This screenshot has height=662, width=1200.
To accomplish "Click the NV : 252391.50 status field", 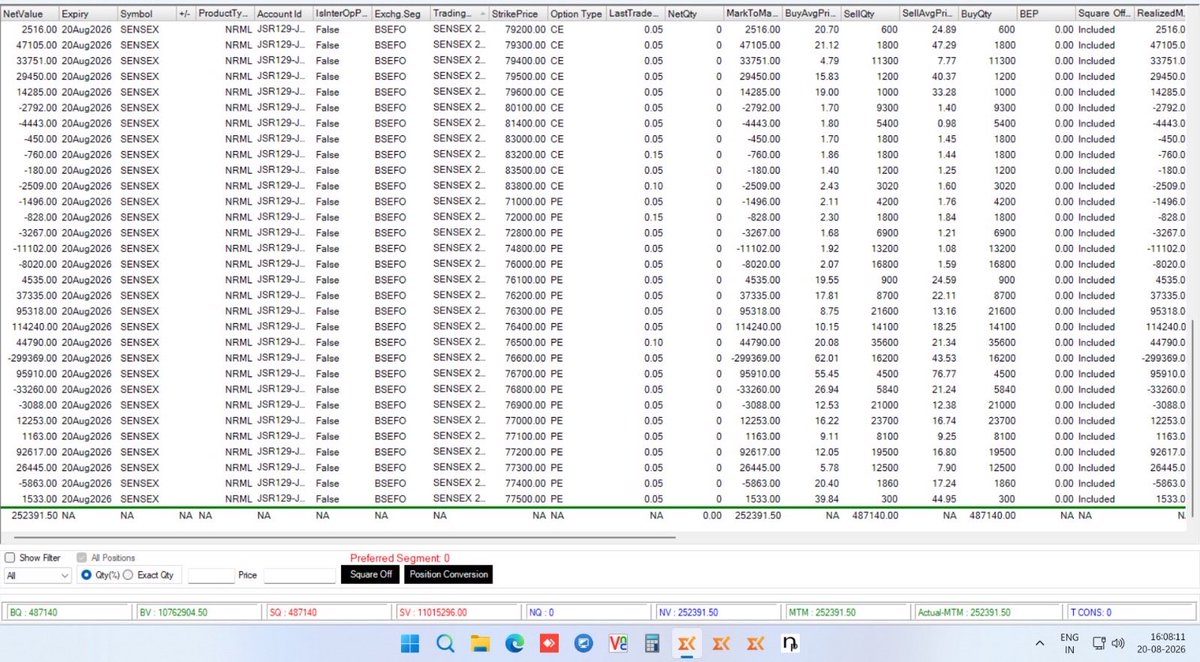I will point(718,612).
